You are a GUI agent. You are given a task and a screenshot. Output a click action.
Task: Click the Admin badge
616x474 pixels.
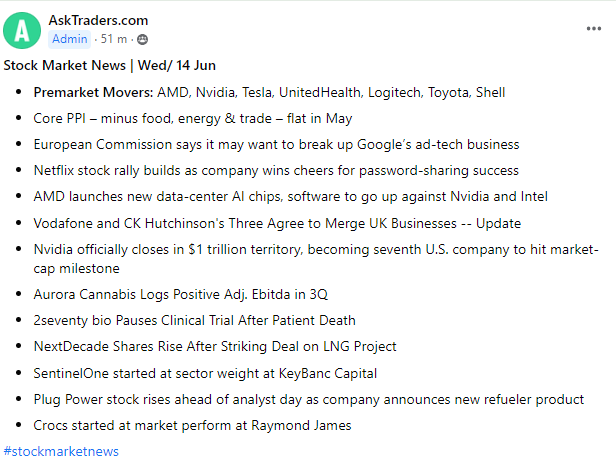click(69, 39)
